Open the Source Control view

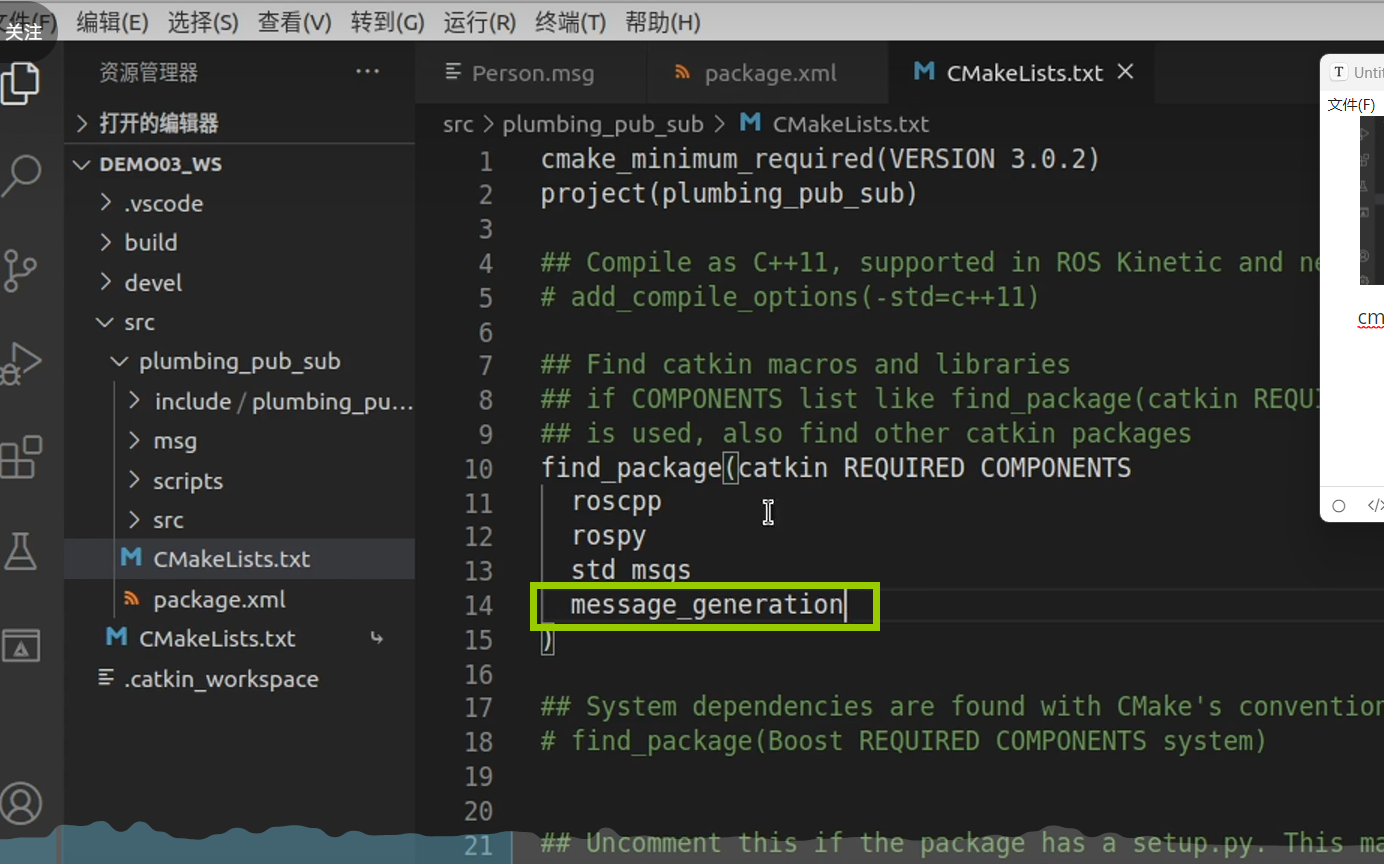point(22,270)
